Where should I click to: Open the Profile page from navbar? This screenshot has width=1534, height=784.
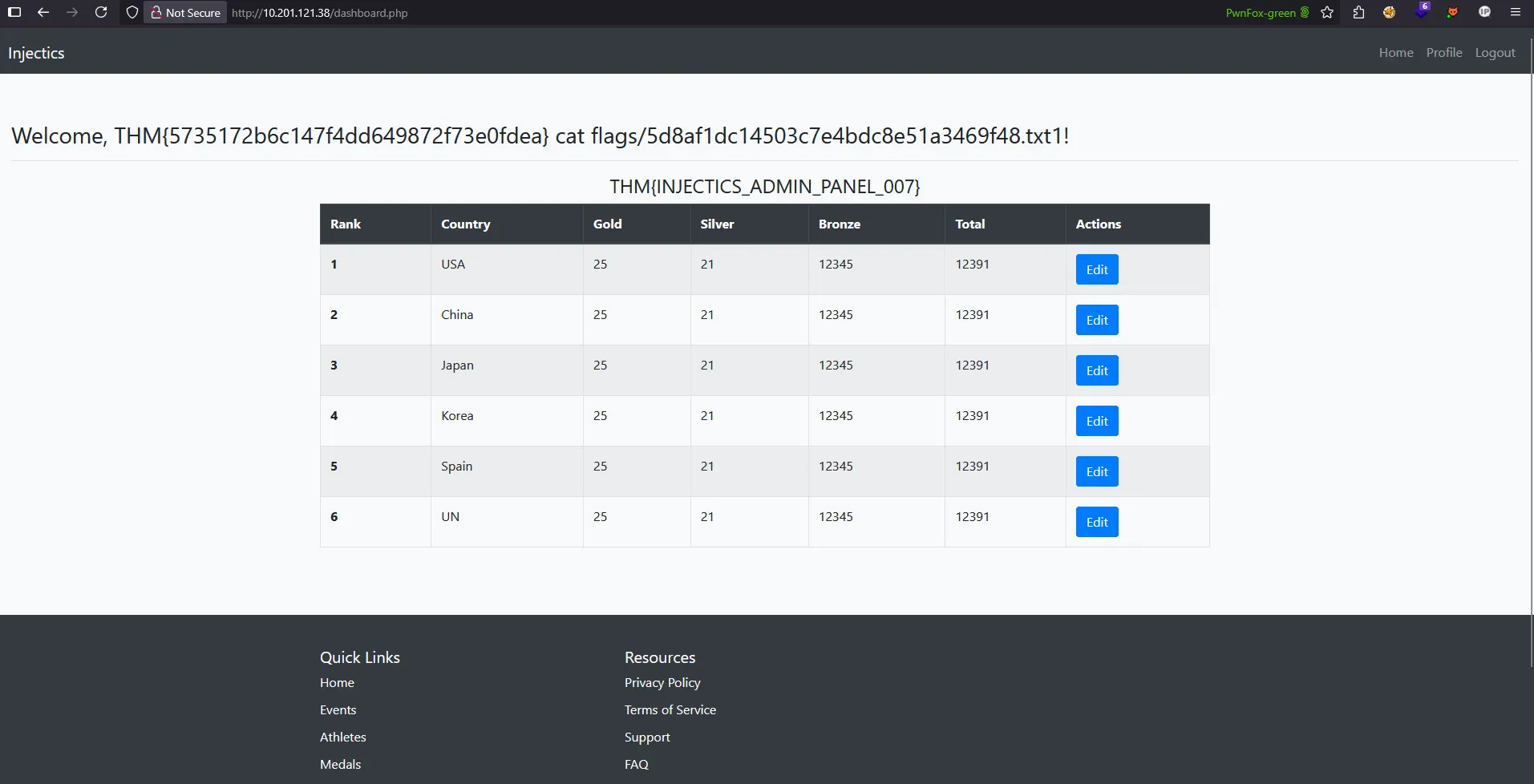pos(1444,52)
